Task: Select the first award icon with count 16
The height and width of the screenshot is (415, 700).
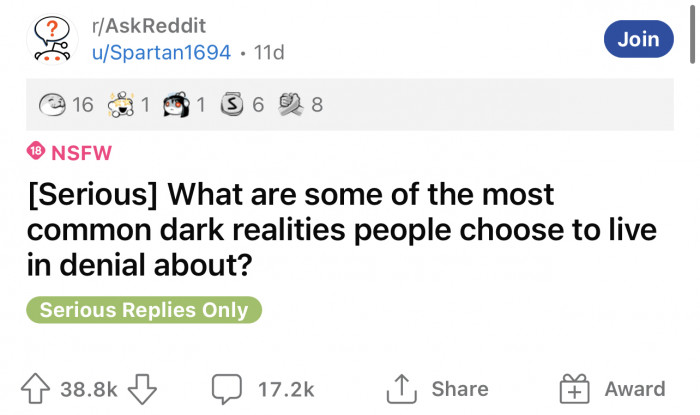Action: tap(52, 104)
